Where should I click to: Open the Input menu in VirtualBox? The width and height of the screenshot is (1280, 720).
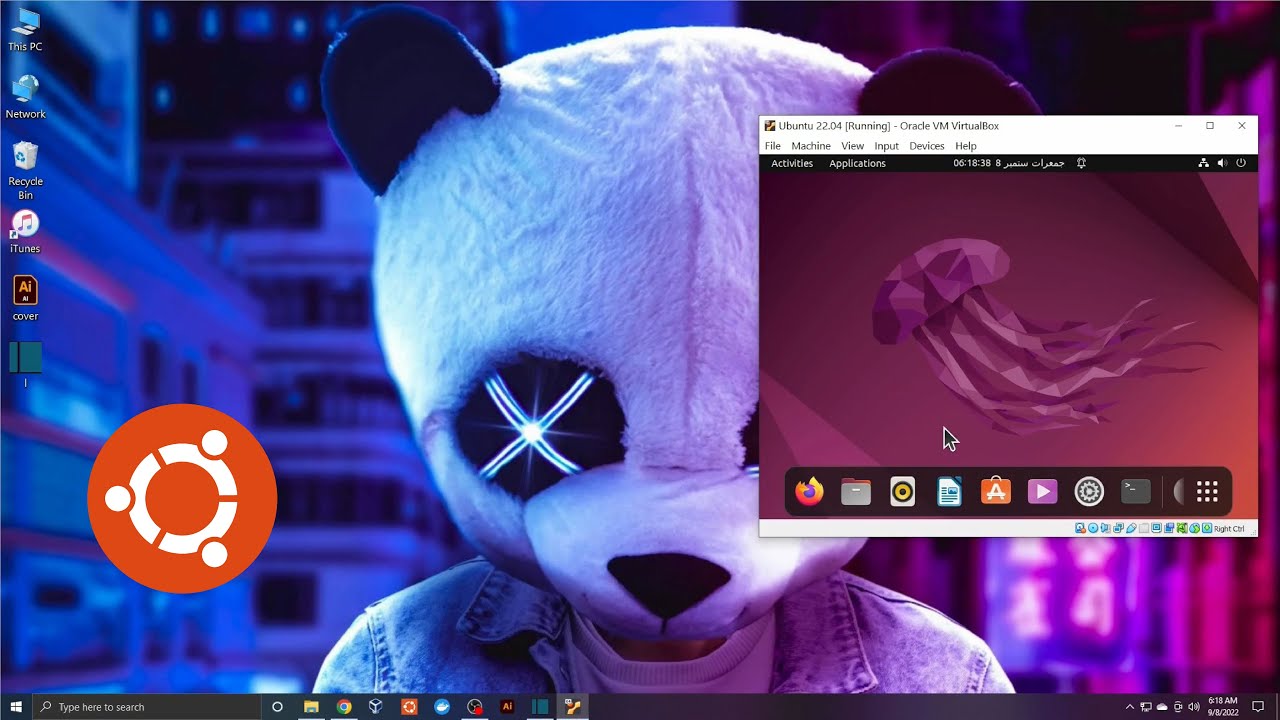click(886, 146)
